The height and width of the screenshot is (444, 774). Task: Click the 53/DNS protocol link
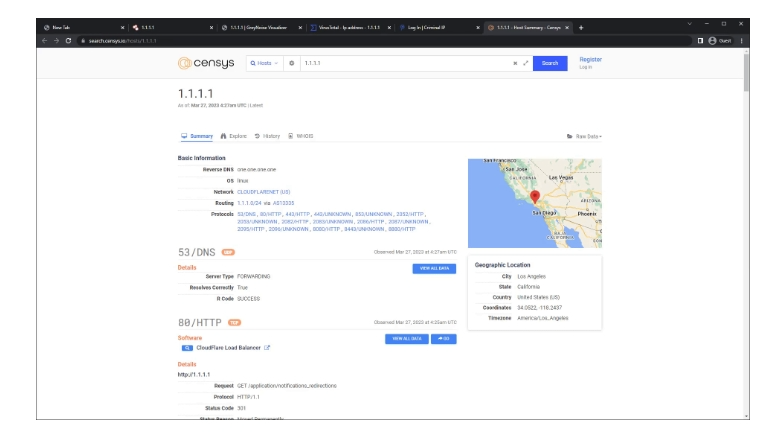246,214
